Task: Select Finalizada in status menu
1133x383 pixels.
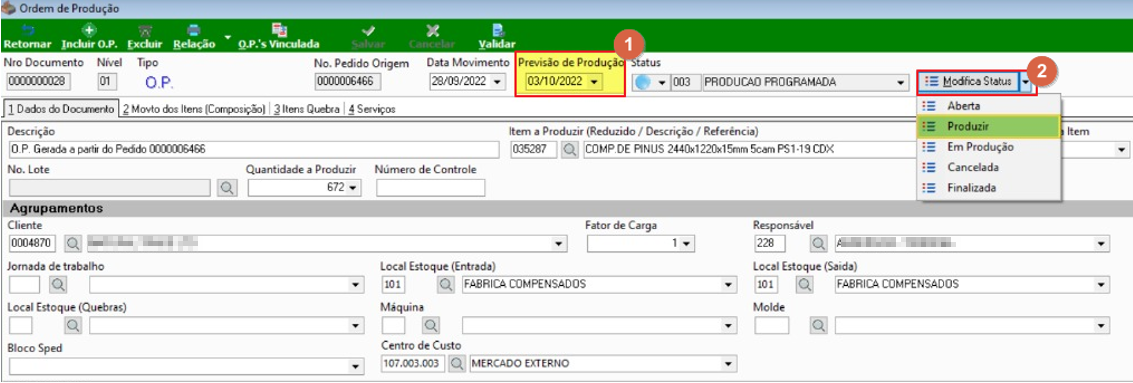Action: click(988, 187)
